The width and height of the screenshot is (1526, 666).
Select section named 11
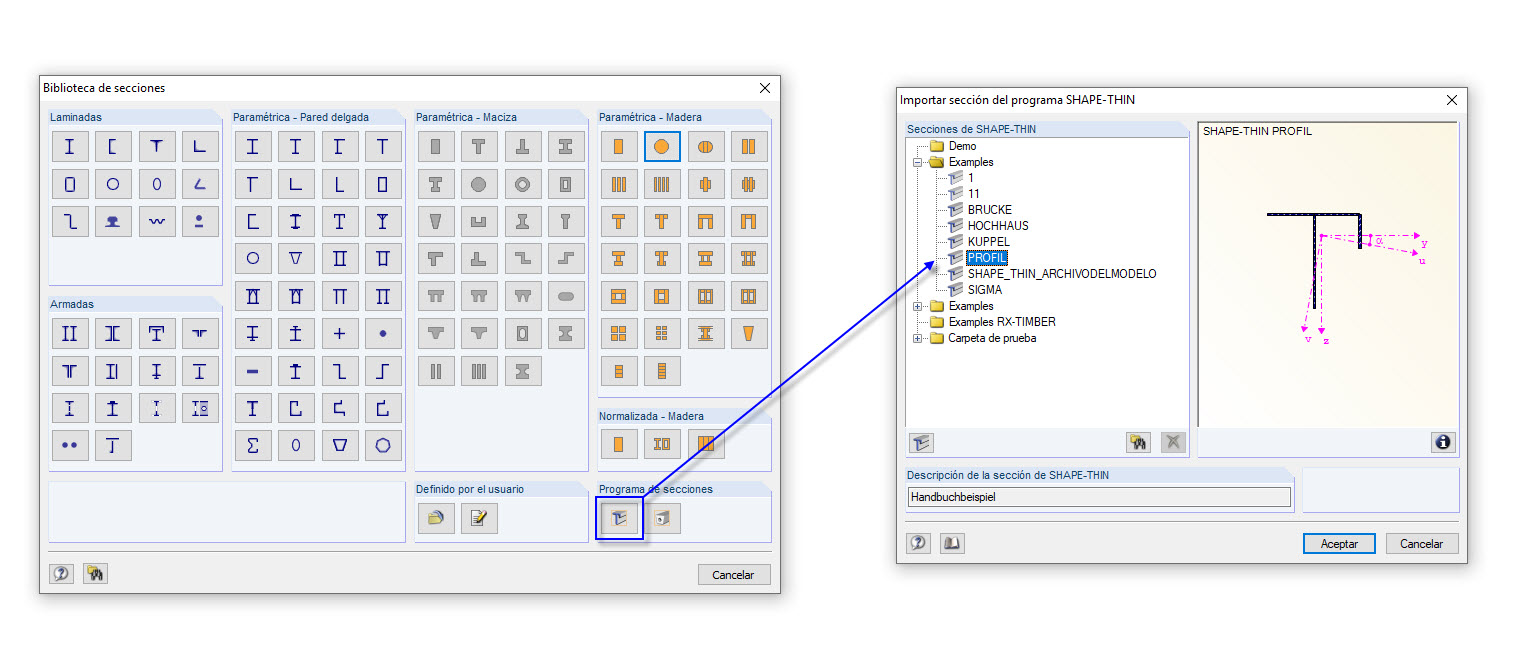[x=973, y=194]
